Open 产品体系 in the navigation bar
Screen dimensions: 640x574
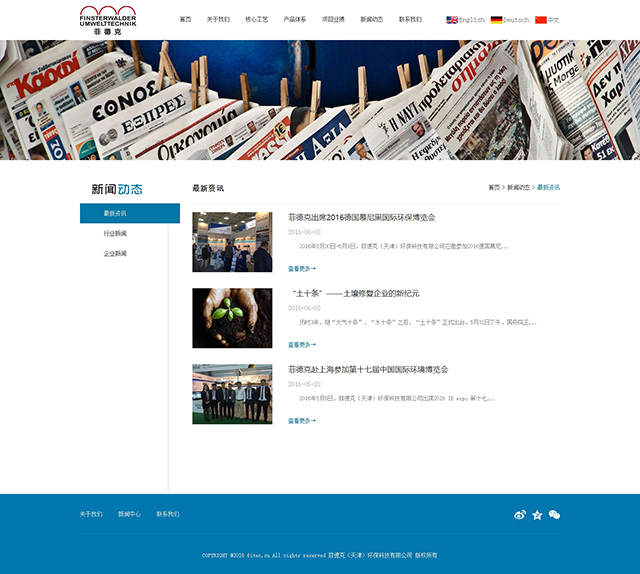(295, 20)
